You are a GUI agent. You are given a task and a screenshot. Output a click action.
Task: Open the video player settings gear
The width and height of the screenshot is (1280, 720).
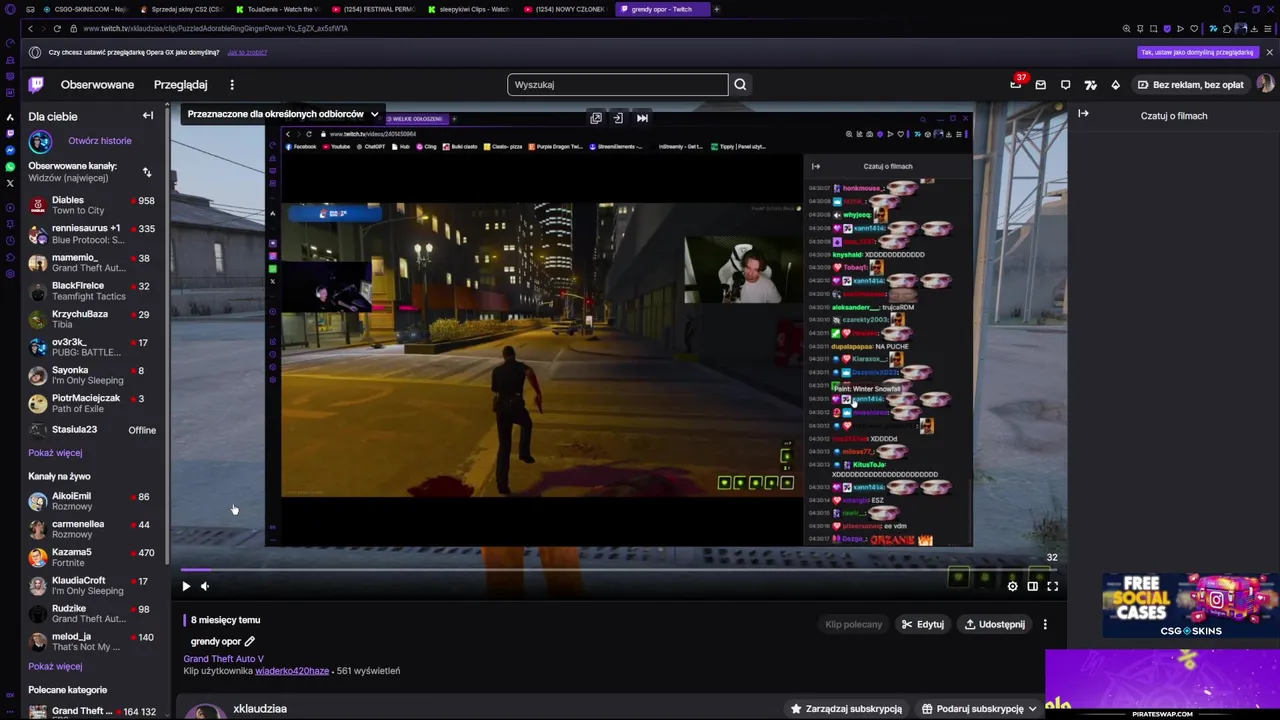pos(1013,587)
